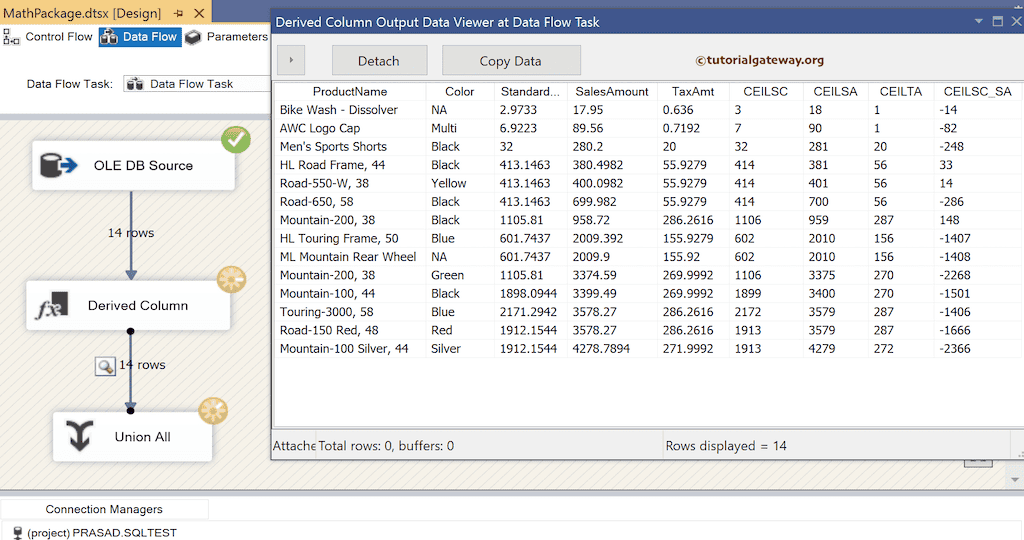Select the Road-650, 58 row
Viewport: 1024px width, 540px height.
(x=648, y=201)
